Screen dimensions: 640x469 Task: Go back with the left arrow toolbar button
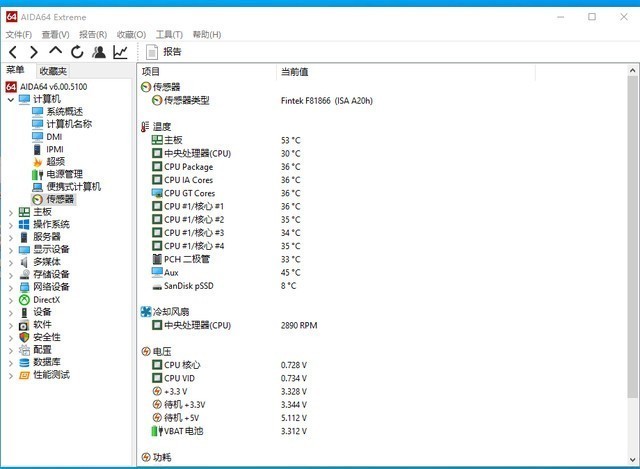[13, 52]
